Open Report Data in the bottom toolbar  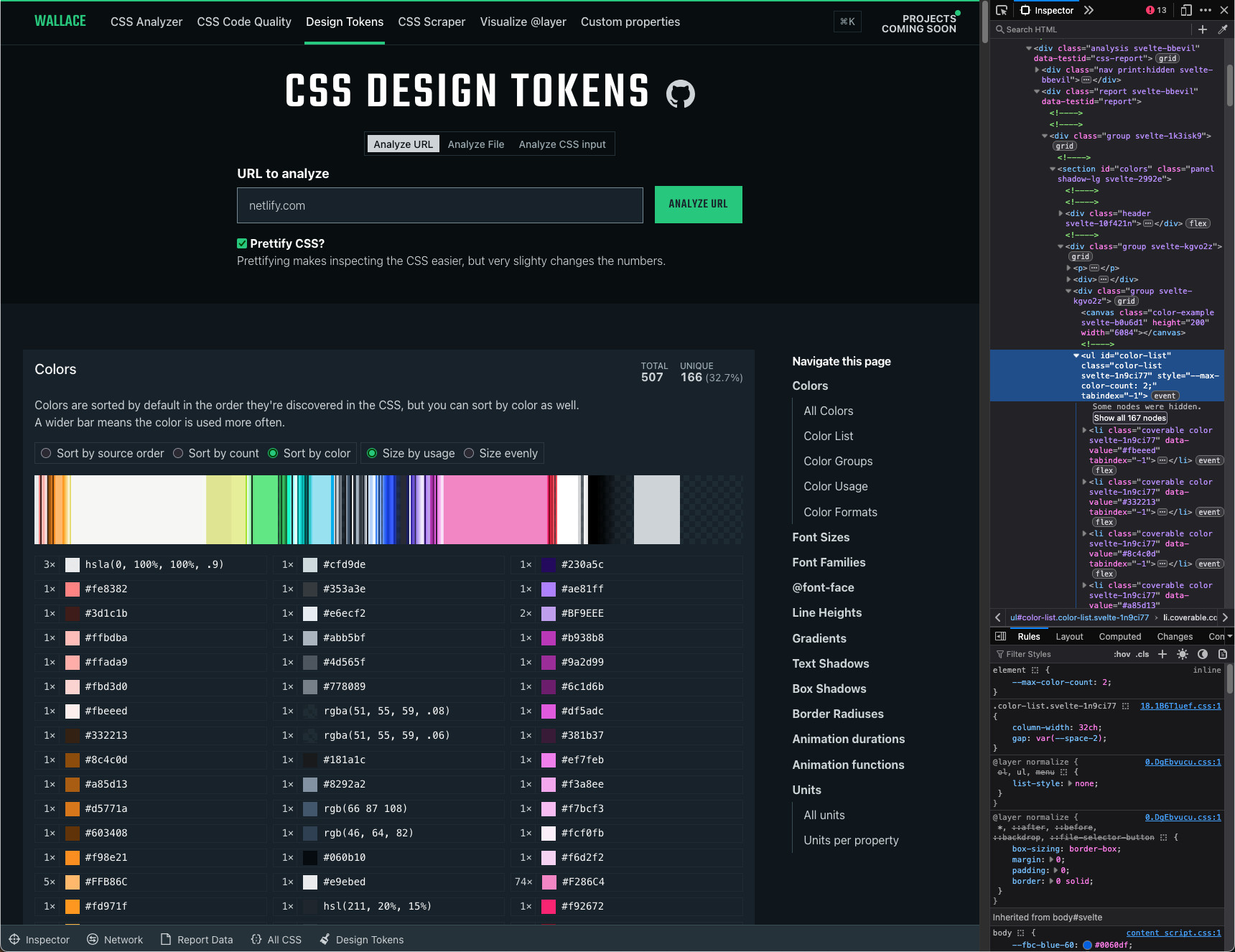(197, 940)
